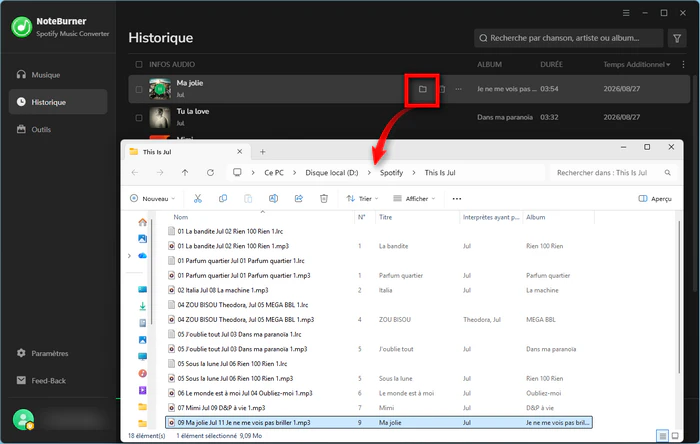Click Spotify breadcrumb folder
700x444 pixels.
(391, 173)
